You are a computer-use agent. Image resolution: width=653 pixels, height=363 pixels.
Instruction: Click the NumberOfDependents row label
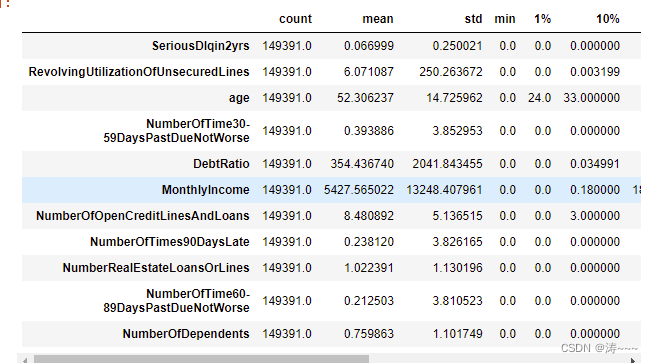[x=186, y=334]
